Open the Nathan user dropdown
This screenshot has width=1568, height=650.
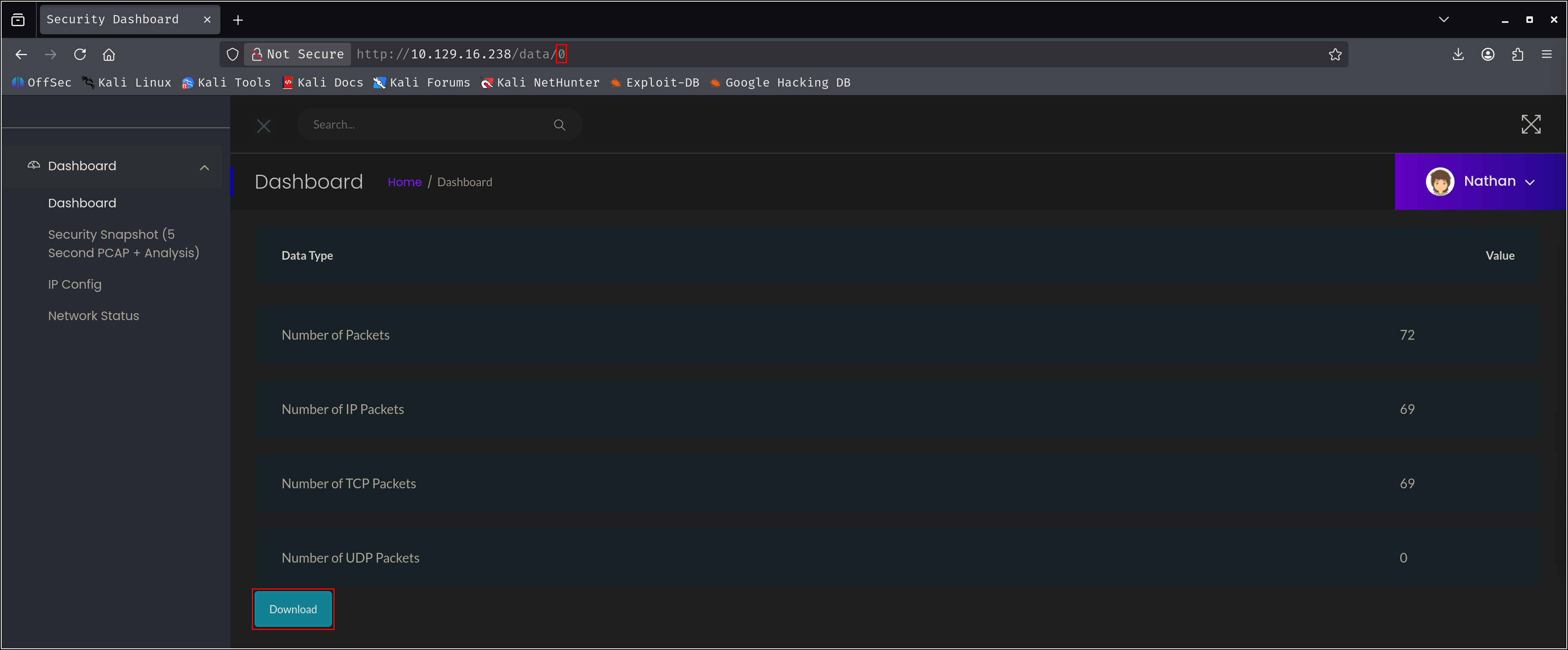pyautogui.click(x=1480, y=182)
